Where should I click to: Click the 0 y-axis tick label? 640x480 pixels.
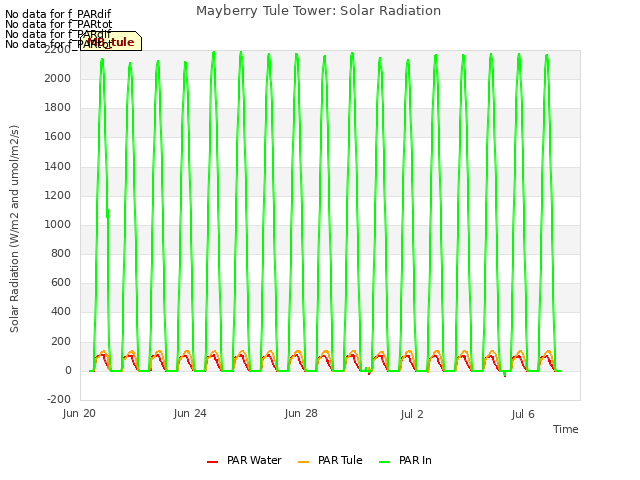pos(68,371)
